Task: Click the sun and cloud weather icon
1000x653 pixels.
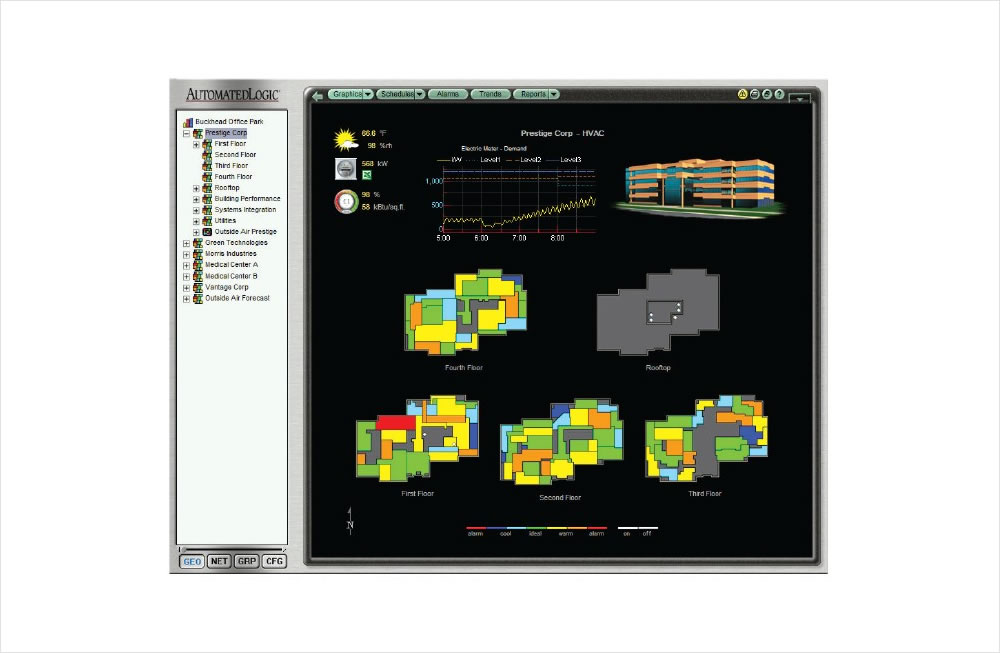Action: click(346, 139)
